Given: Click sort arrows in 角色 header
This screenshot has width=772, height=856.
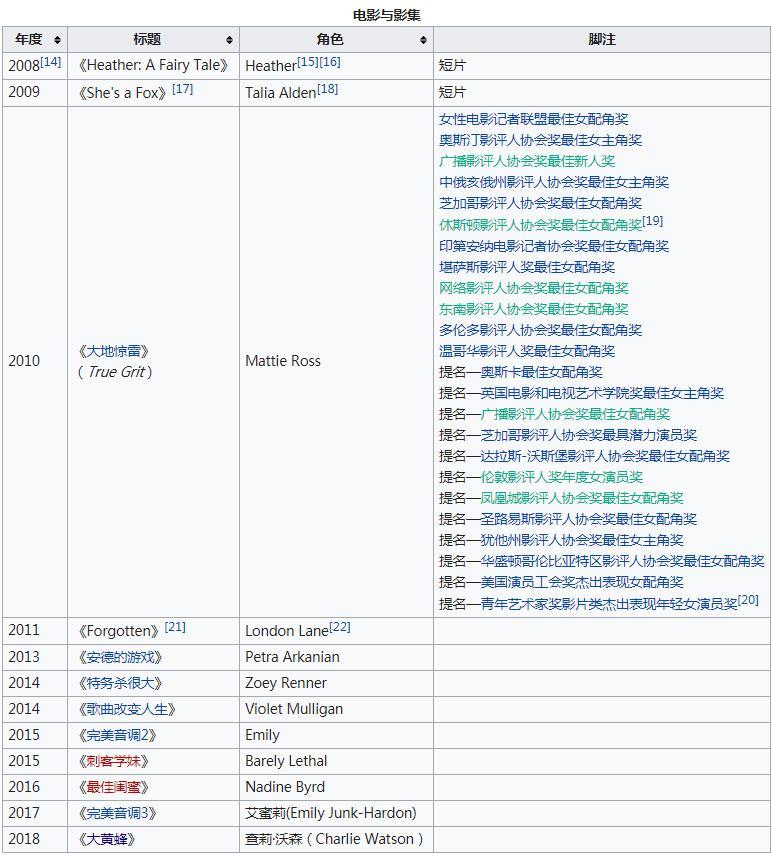Looking at the screenshot, I should (x=423, y=40).
